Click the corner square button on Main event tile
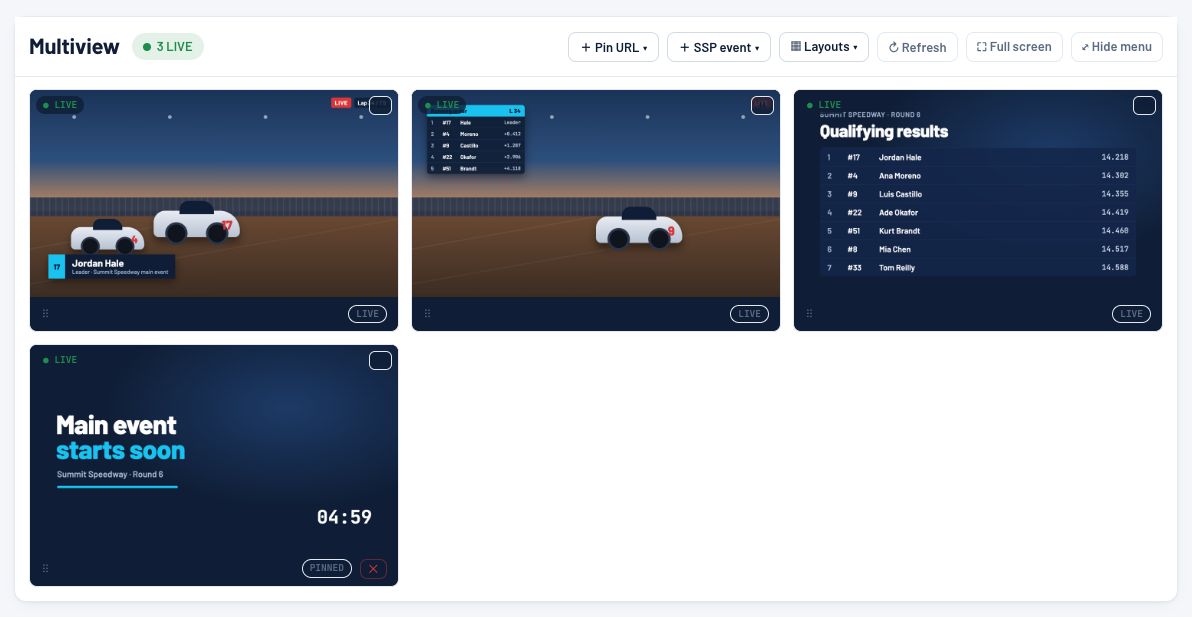 pyautogui.click(x=380, y=361)
